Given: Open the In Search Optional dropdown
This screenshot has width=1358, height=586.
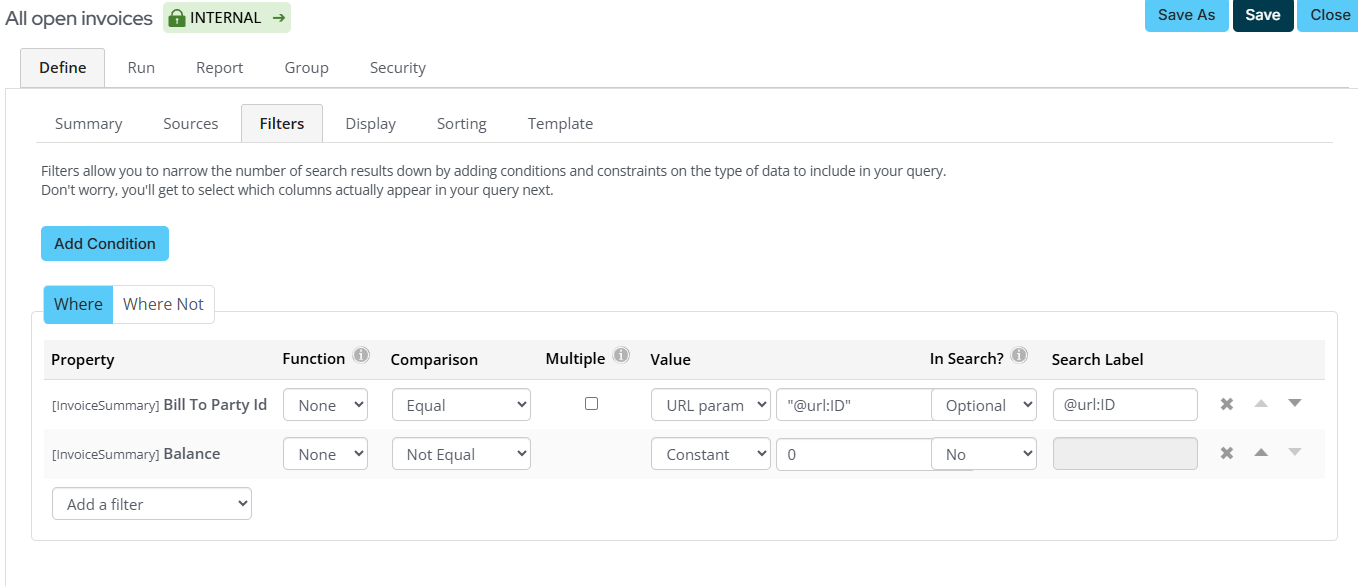Looking at the screenshot, I should point(984,405).
